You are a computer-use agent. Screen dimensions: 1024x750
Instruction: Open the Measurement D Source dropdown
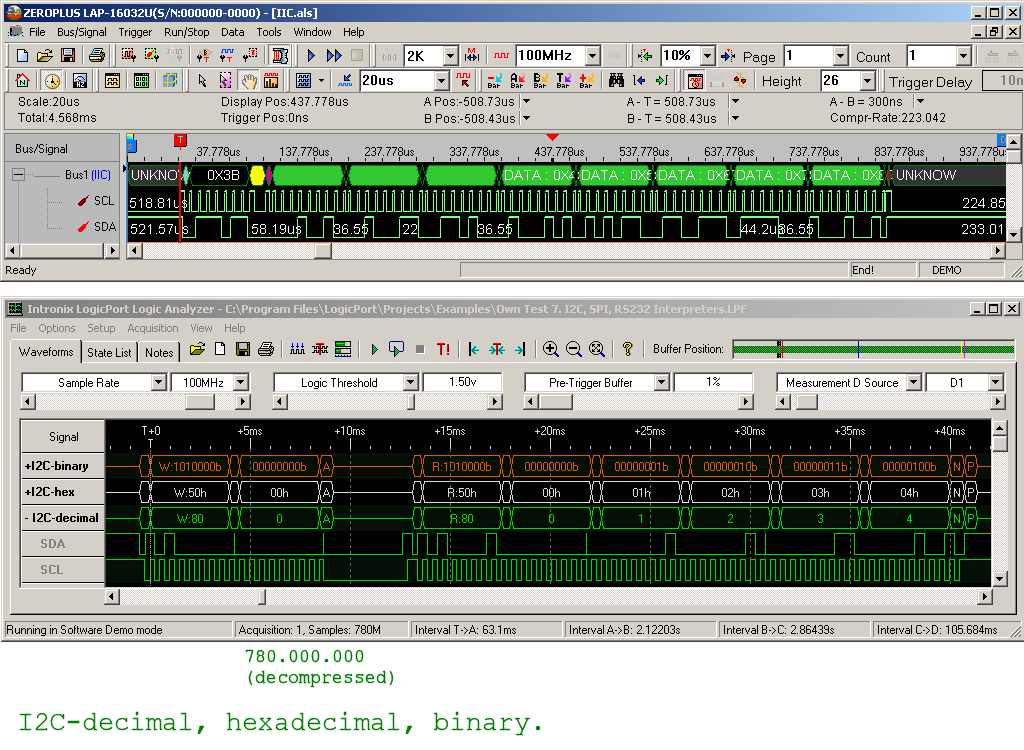click(x=914, y=382)
